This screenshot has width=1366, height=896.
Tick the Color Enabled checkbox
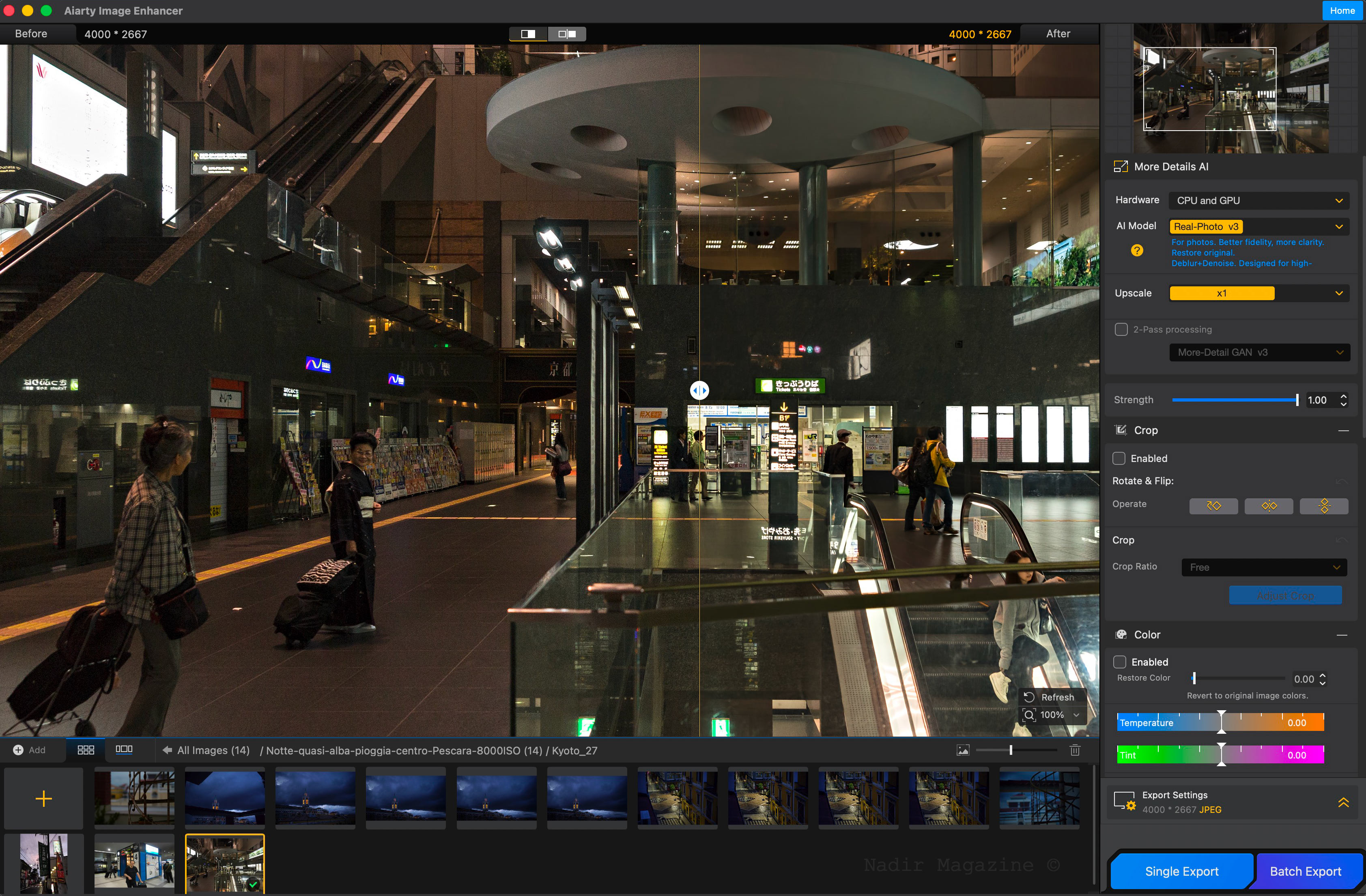click(x=1119, y=662)
